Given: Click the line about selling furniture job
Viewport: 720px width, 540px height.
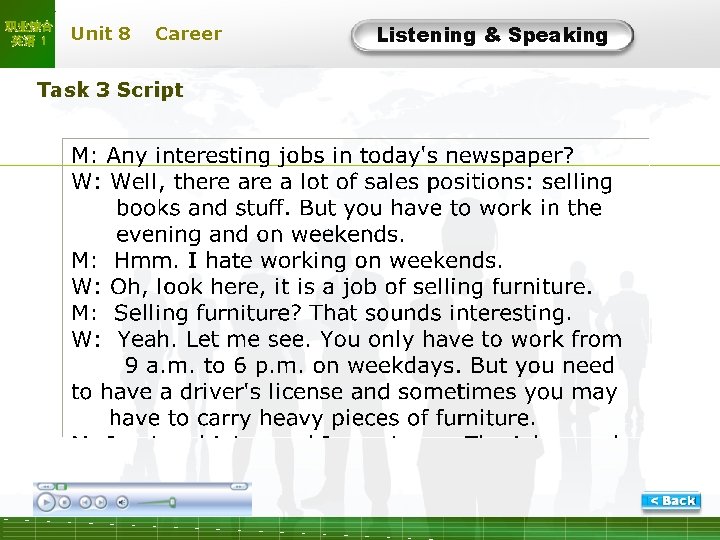Looking at the screenshot, I should (x=332, y=287).
